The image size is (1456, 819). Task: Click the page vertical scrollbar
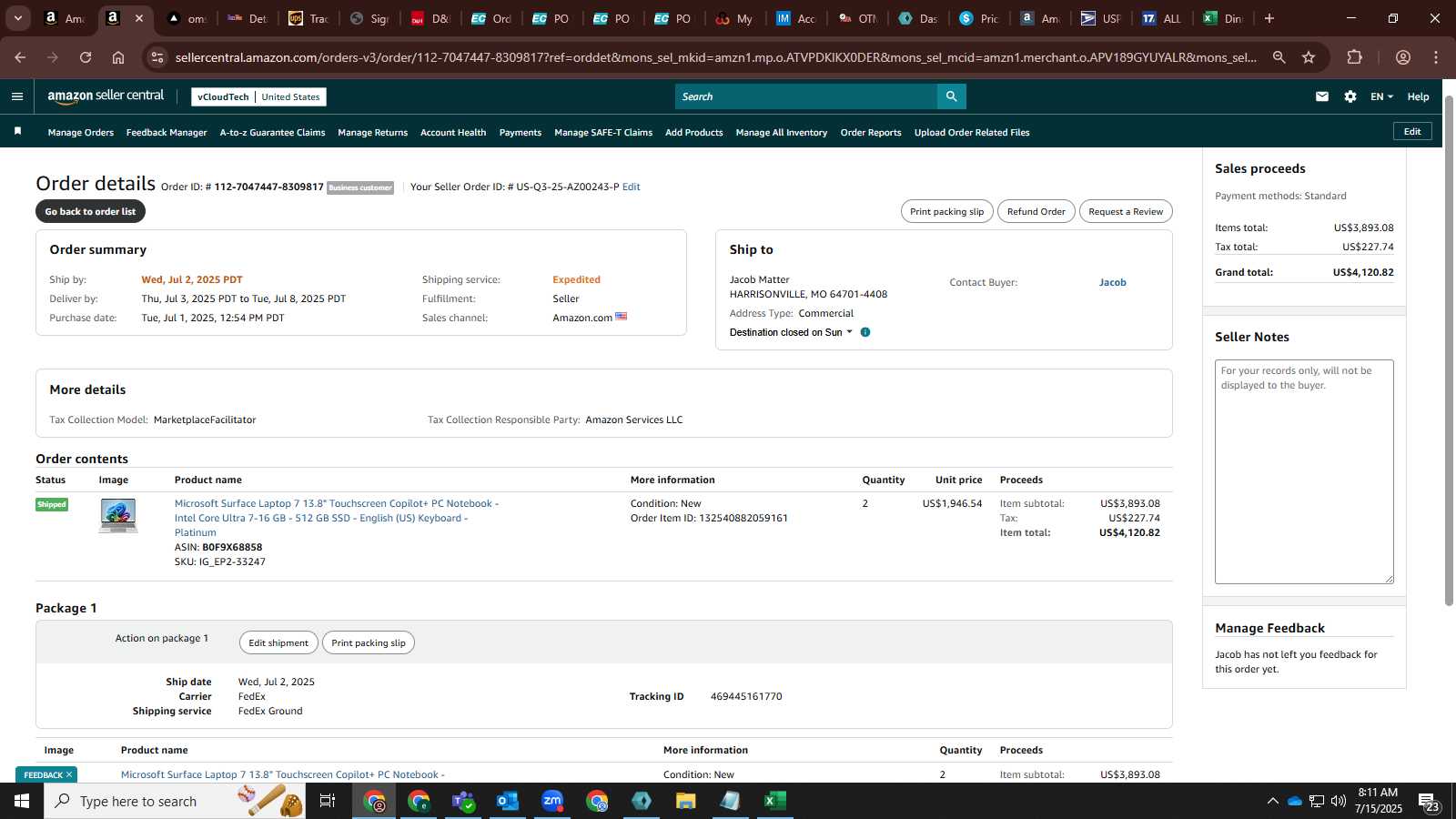[x=1449, y=349]
